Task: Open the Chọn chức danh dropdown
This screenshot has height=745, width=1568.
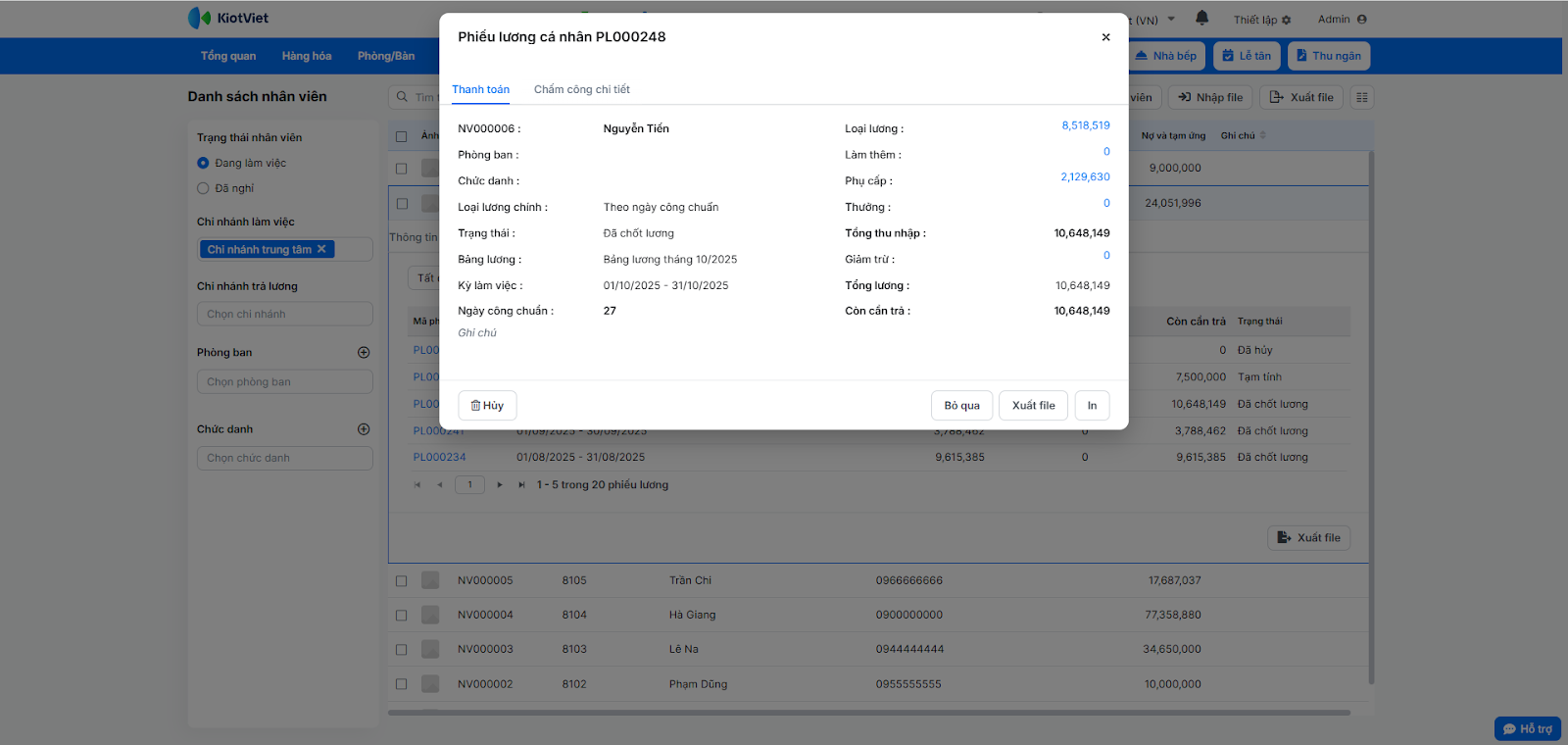Action: 285,458
